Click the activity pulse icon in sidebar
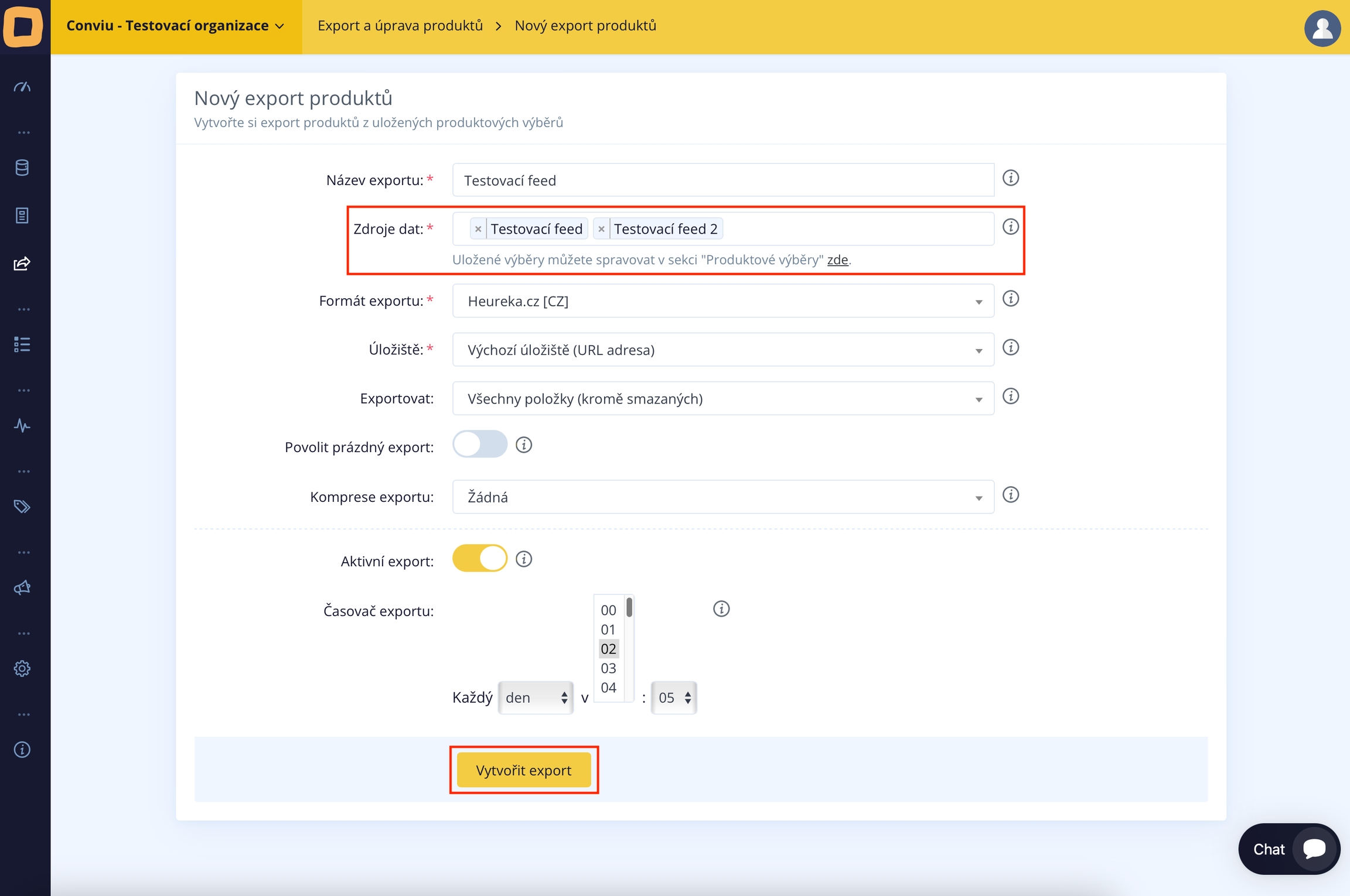 [22, 426]
